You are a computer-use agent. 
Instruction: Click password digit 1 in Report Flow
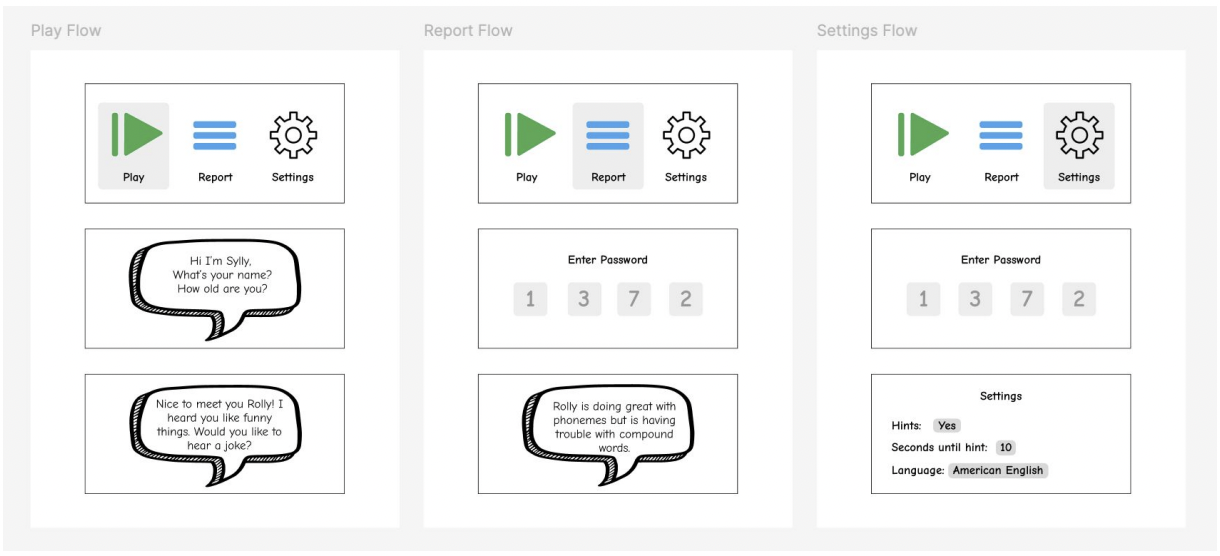[530, 299]
